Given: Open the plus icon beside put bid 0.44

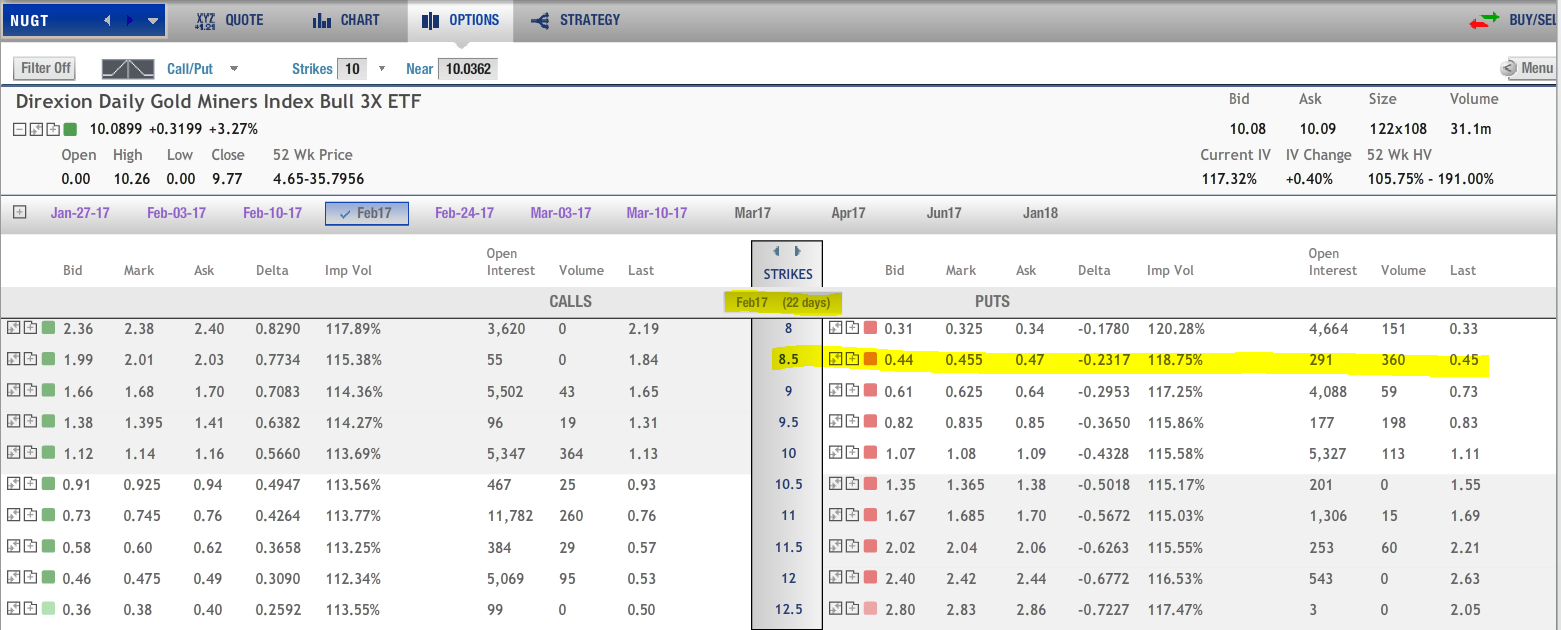Looking at the screenshot, I should tap(853, 359).
